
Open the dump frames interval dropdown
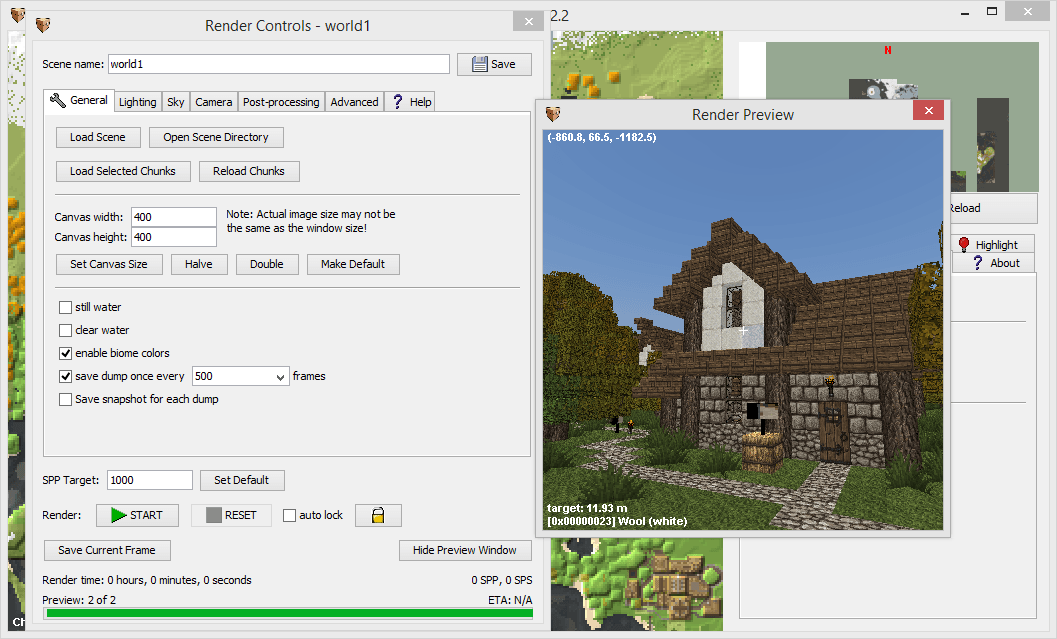tap(280, 377)
